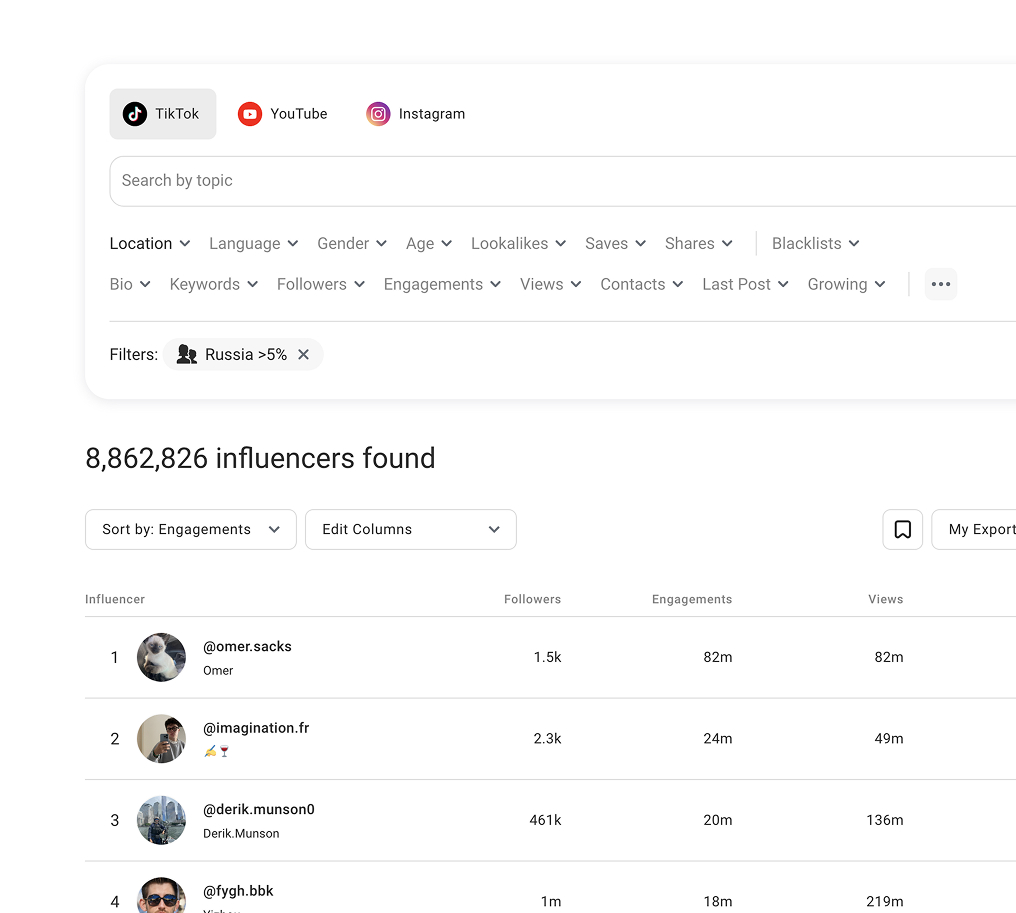Viewport: 1016px width, 913px height.
Task: Click the YouTube logo icon
Action: pyautogui.click(x=249, y=114)
